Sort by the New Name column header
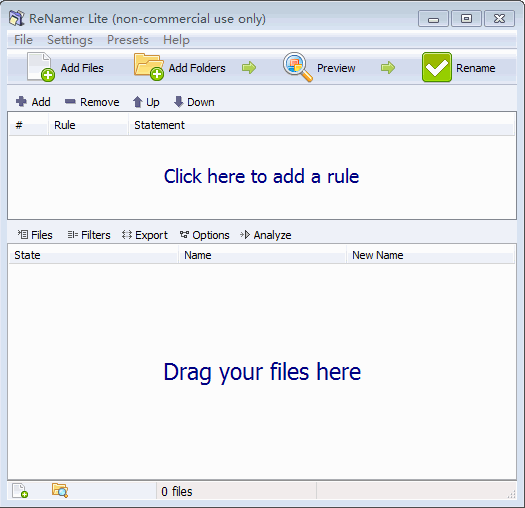This screenshot has width=525, height=508. tap(431, 255)
